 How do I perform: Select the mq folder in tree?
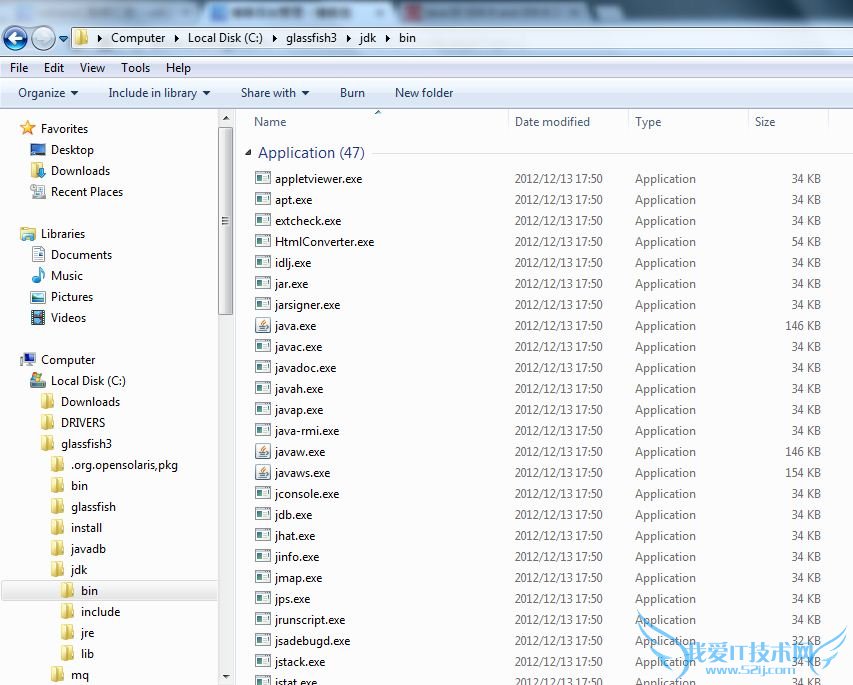tap(79, 675)
